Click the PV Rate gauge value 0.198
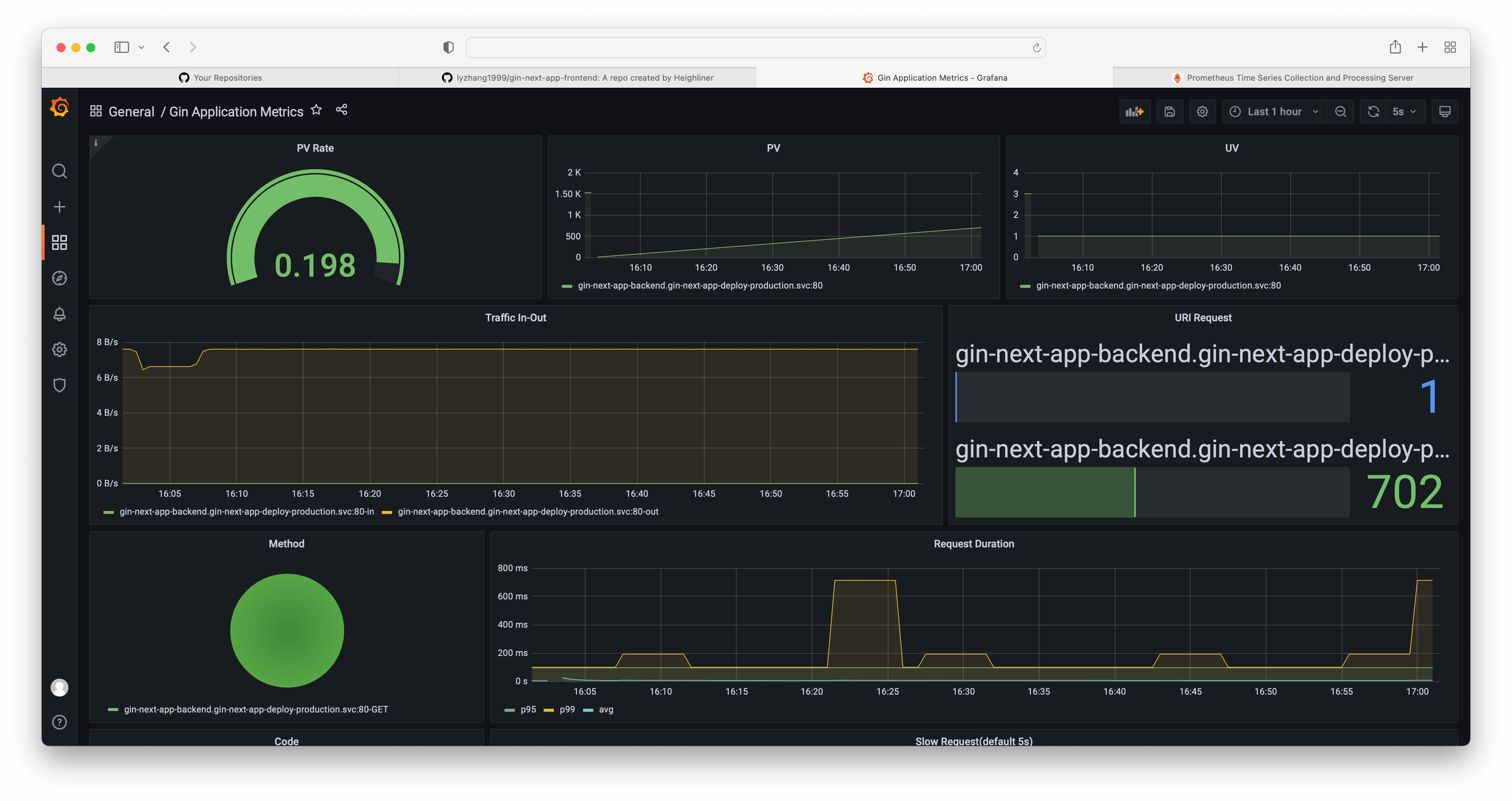This screenshot has height=801, width=1512. coord(315,265)
